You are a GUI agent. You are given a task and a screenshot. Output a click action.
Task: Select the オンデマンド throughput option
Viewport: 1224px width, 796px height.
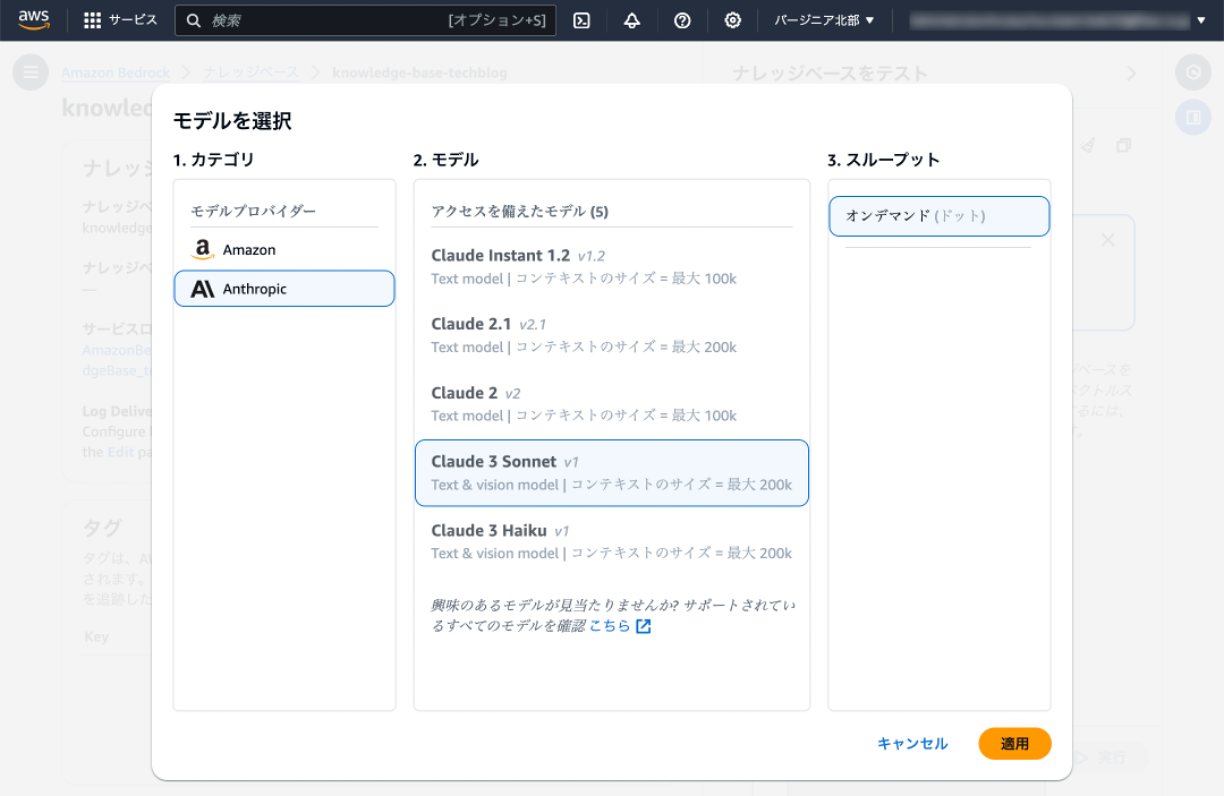click(939, 216)
